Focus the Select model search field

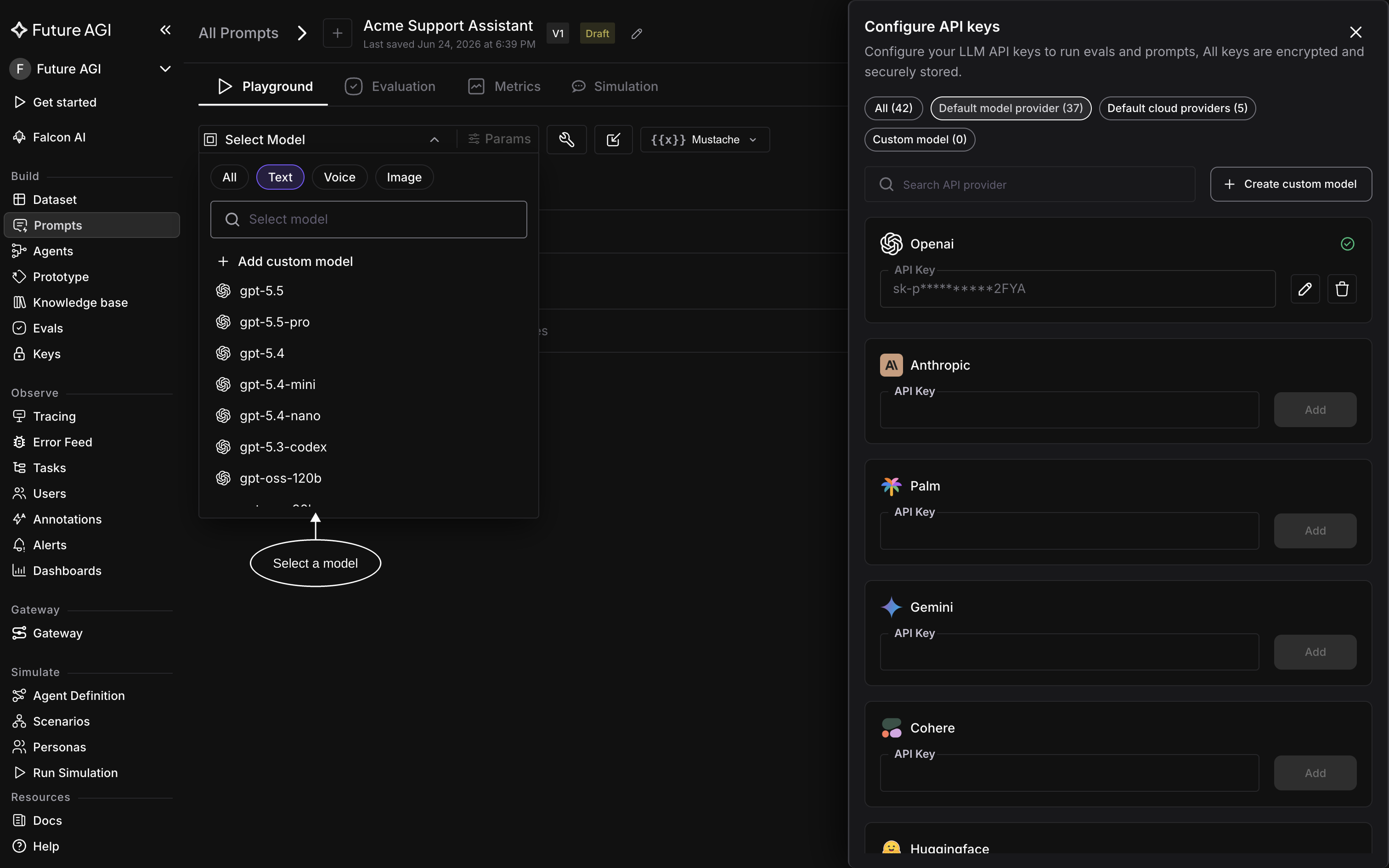click(x=368, y=220)
